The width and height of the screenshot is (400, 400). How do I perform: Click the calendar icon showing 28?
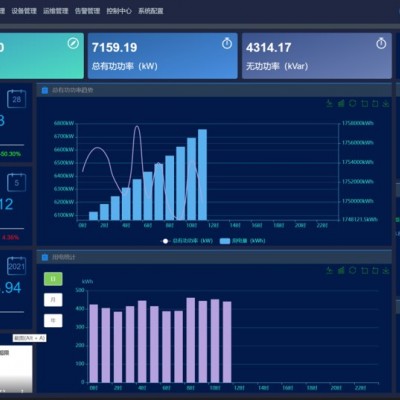pos(17,99)
